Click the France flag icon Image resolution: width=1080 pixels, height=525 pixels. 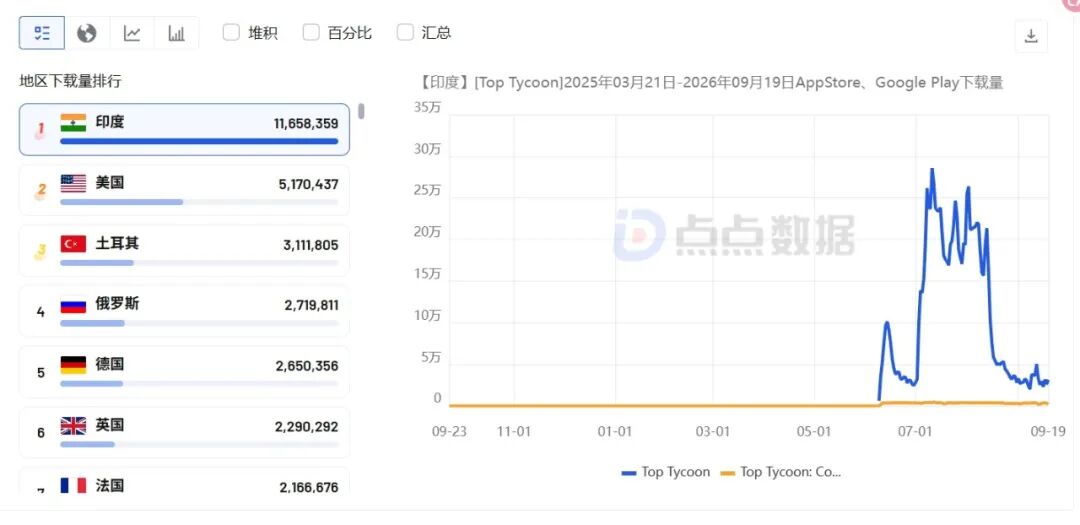(x=73, y=485)
